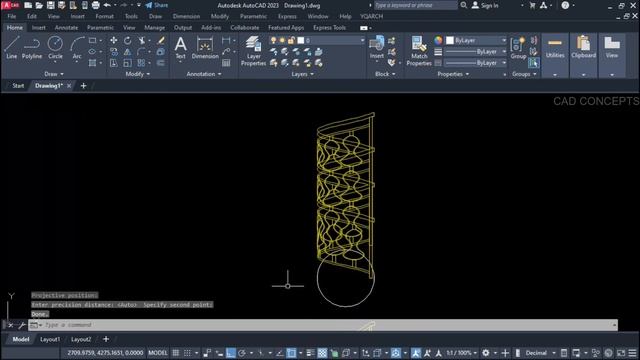Choose the Rectangle draw tool

93,40
